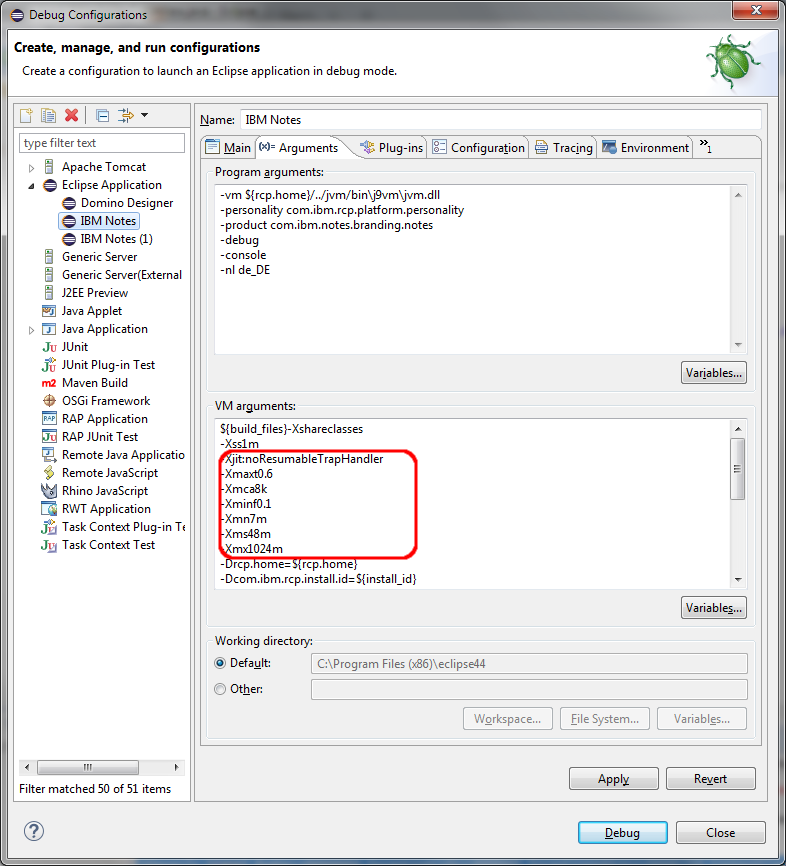Select the Default working directory radio button
The image size is (786, 866).
(x=221, y=663)
